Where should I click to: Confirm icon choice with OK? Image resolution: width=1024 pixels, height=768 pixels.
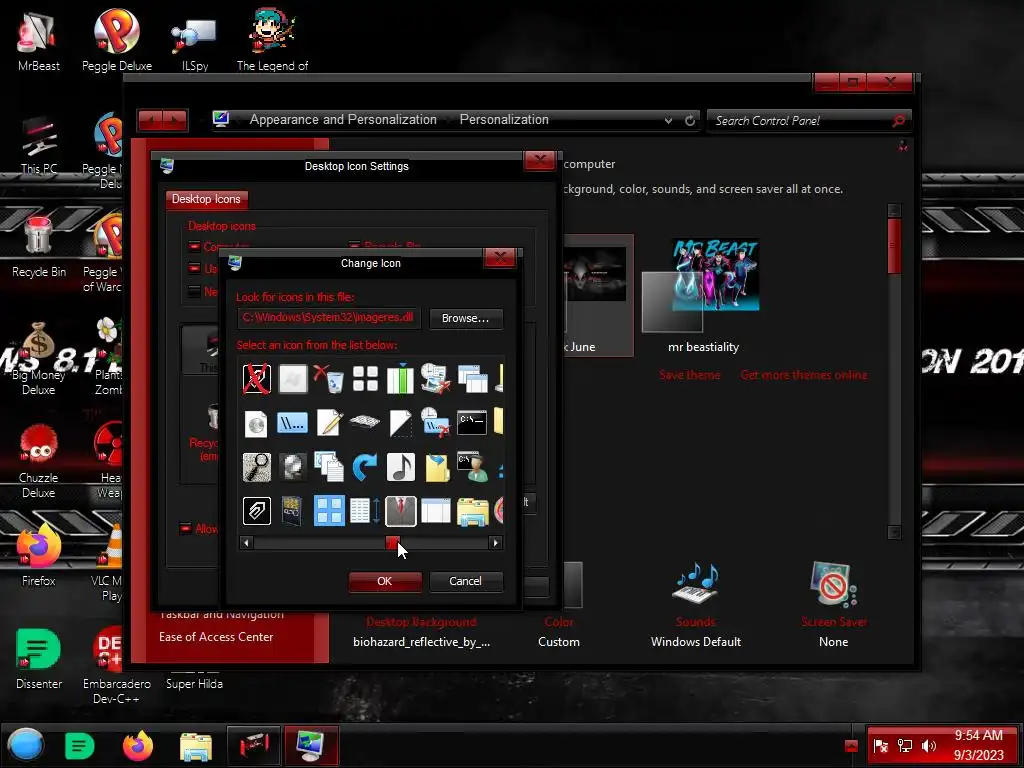point(385,581)
